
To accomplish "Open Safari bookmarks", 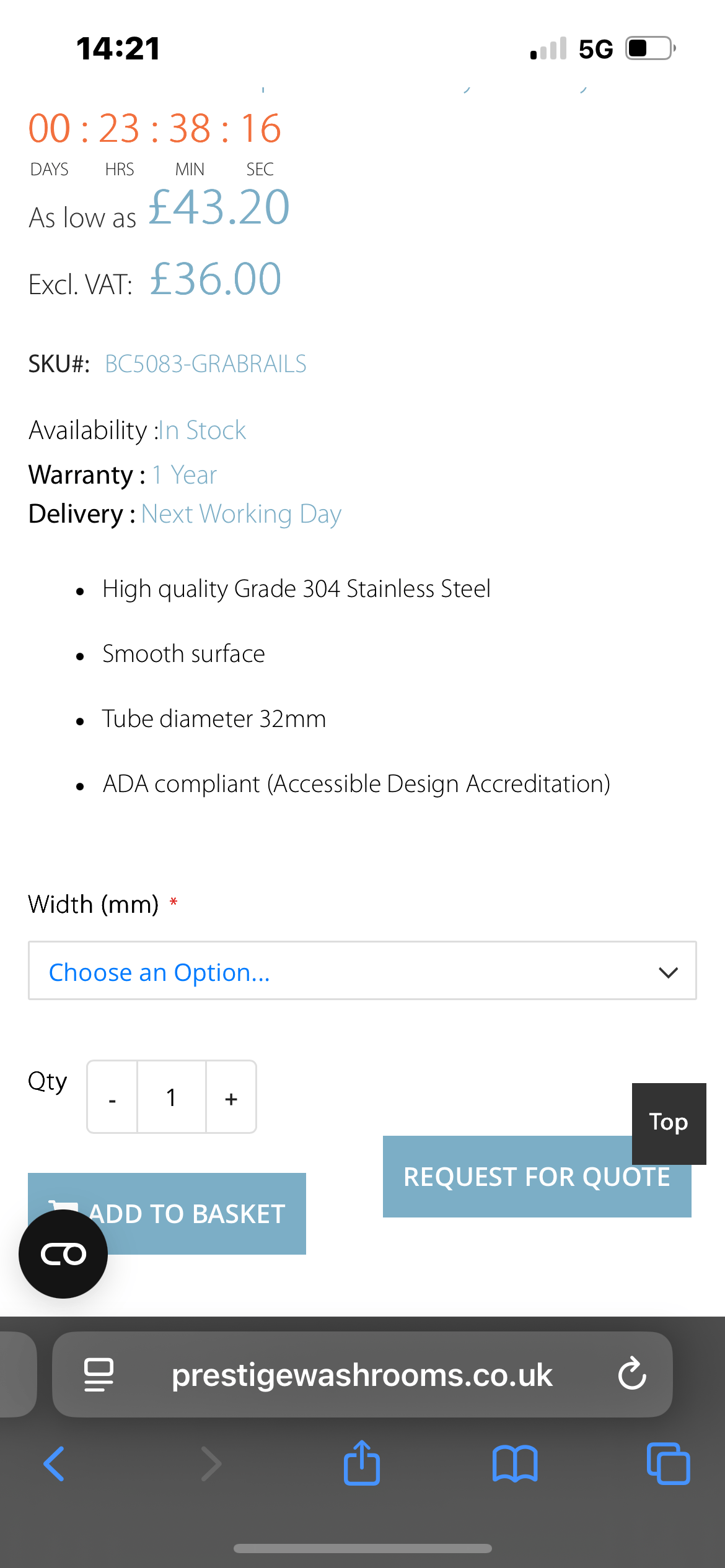I will pyautogui.click(x=515, y=1464).
